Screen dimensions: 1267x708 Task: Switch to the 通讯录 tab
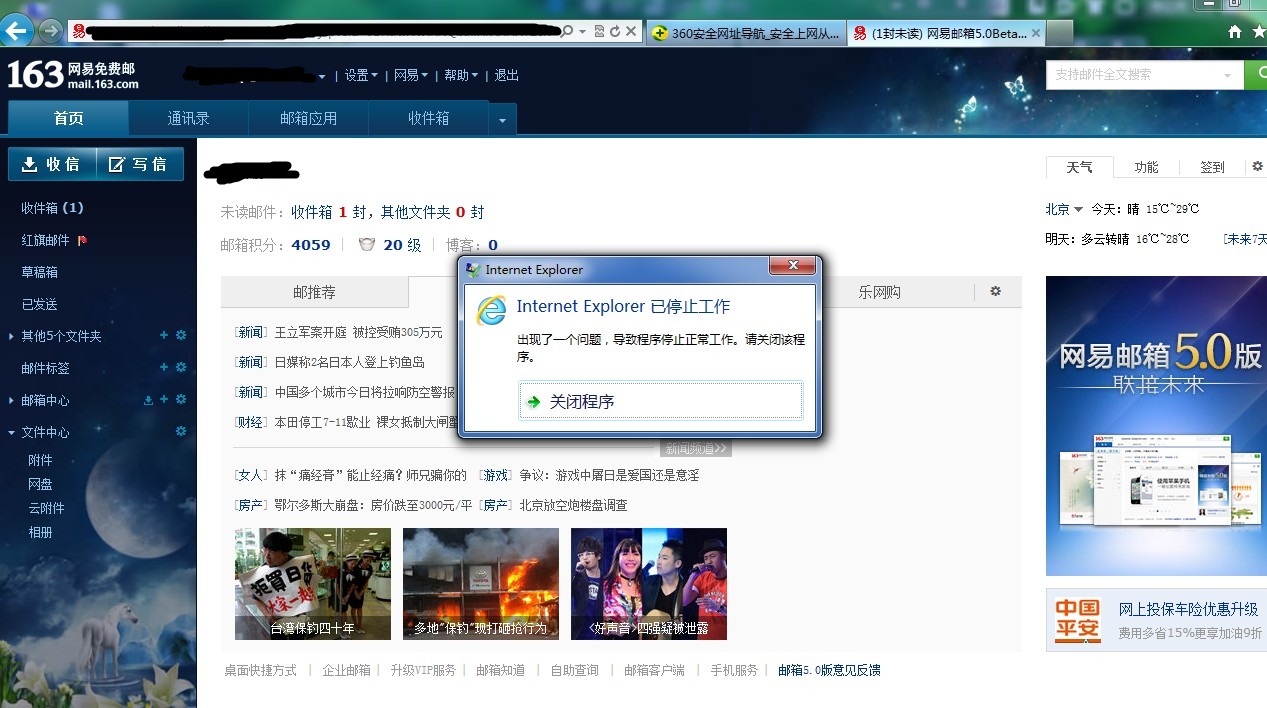188,118
